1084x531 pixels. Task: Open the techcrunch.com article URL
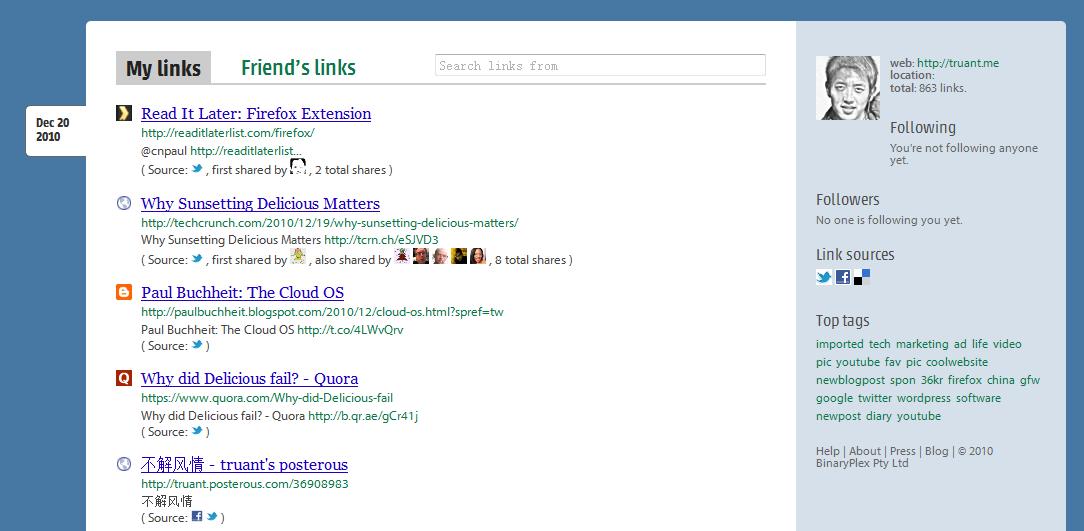click(330, 223)
